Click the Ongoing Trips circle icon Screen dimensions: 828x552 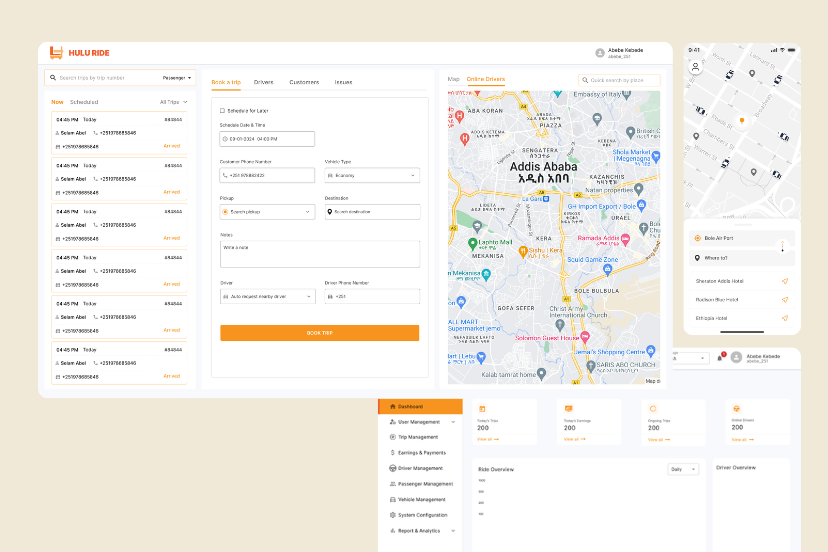[x=653, y=409]
